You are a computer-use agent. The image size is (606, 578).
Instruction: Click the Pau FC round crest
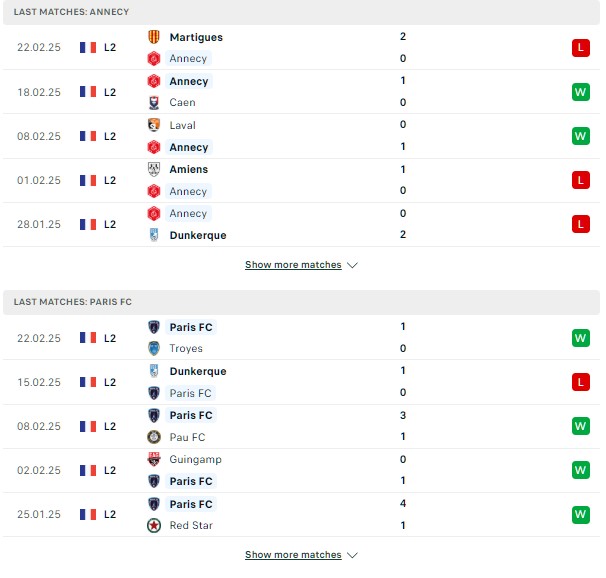[154, 437]
